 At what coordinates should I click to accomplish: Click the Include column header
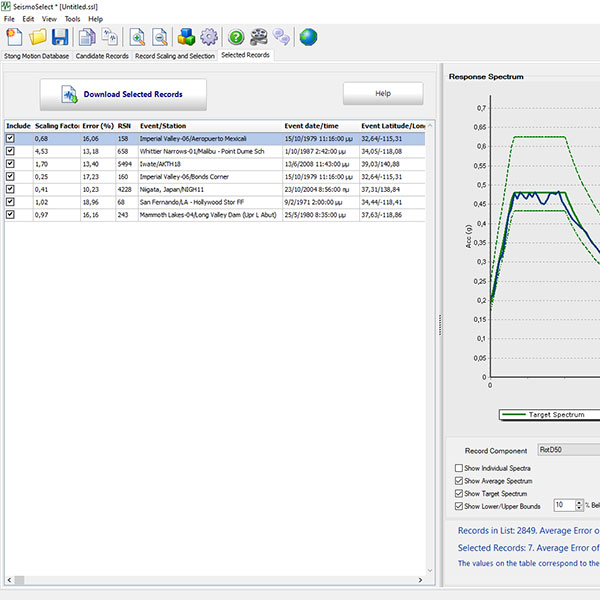click(18, 126)
